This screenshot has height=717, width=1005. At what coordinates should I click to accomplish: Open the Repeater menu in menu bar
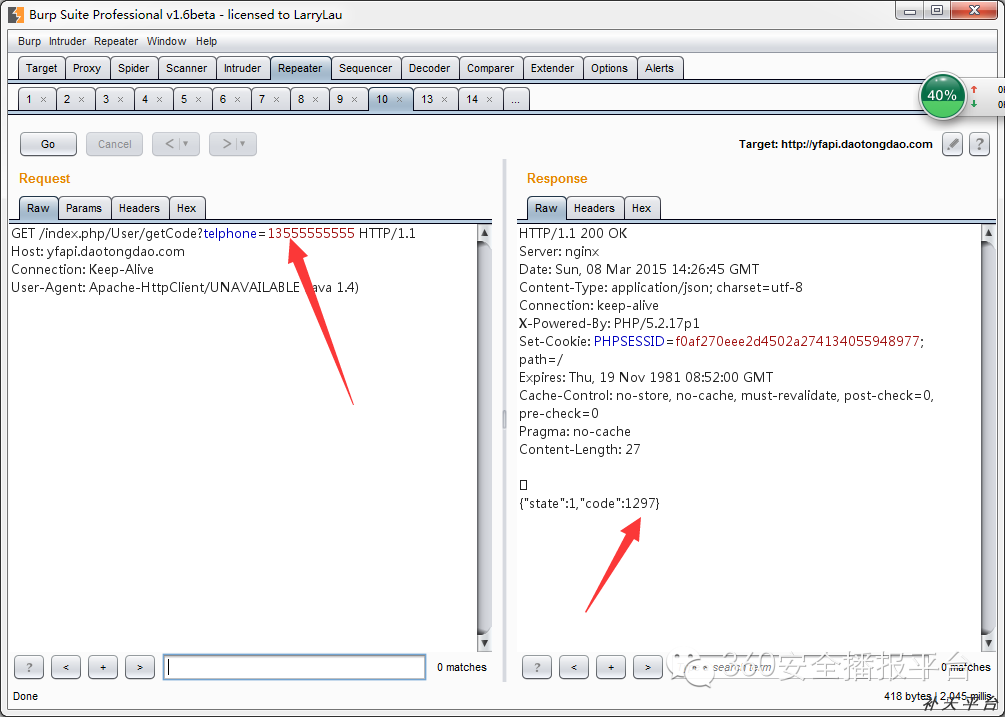(116, 41)
